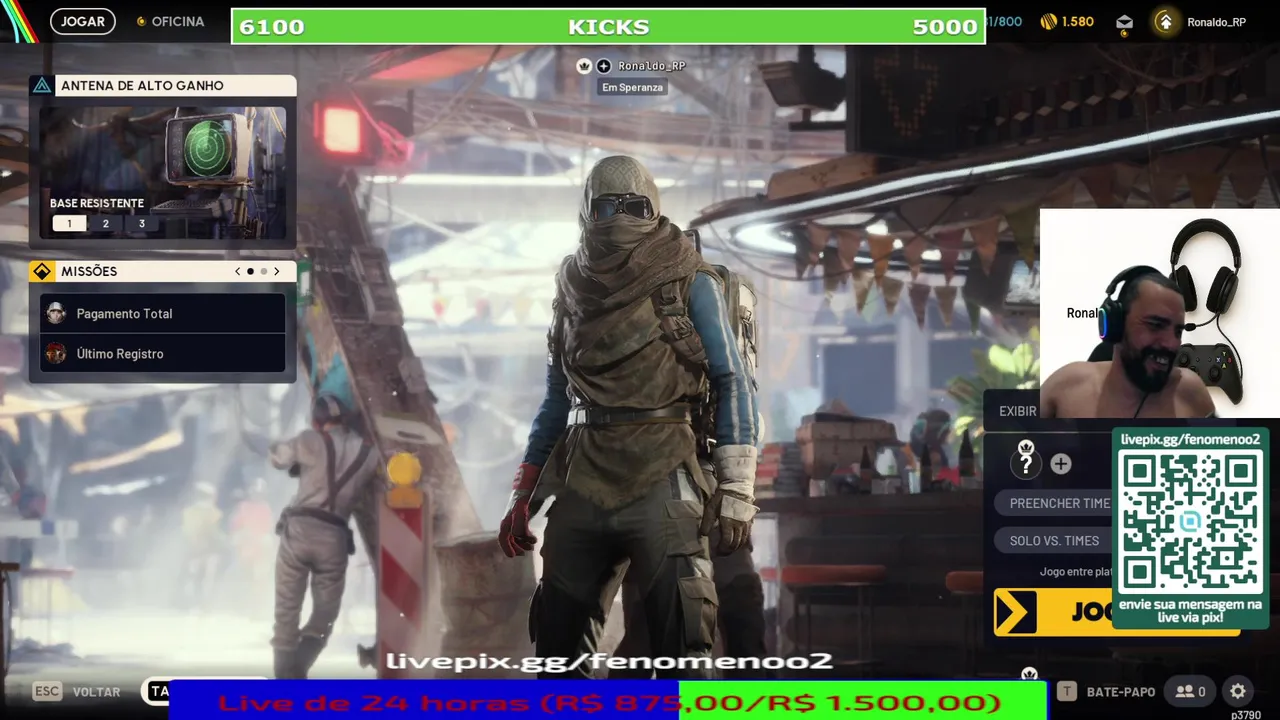
Task: Click the player level arrow badge icon
Action: pos(1165,21)
